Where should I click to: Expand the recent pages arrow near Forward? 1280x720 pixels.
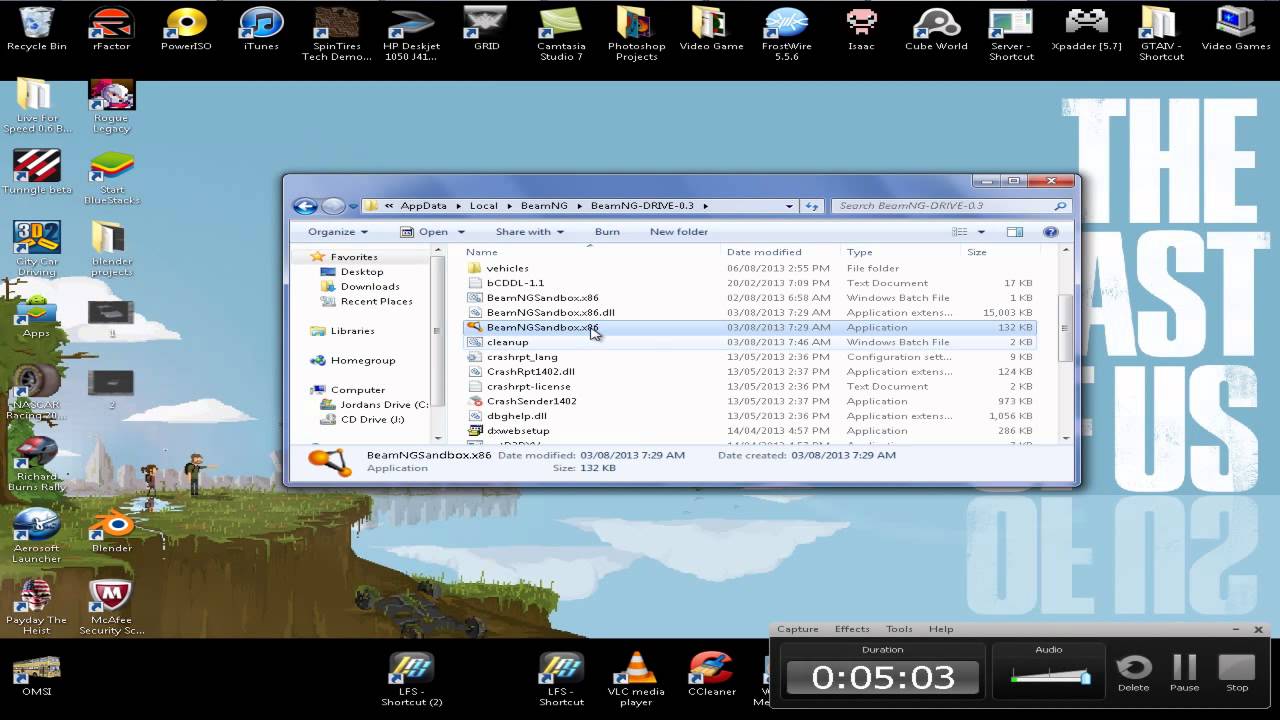tap(353, 207)
